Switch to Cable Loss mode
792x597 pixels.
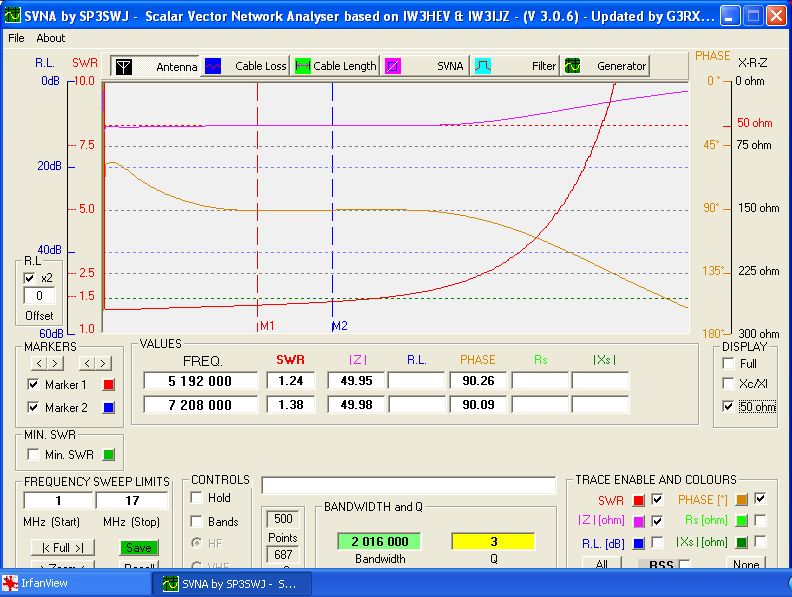pos(214,66)
